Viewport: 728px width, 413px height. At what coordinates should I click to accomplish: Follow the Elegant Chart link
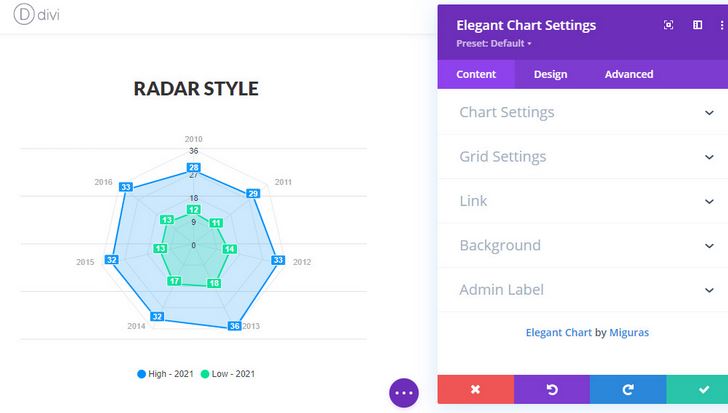point(559,332)
